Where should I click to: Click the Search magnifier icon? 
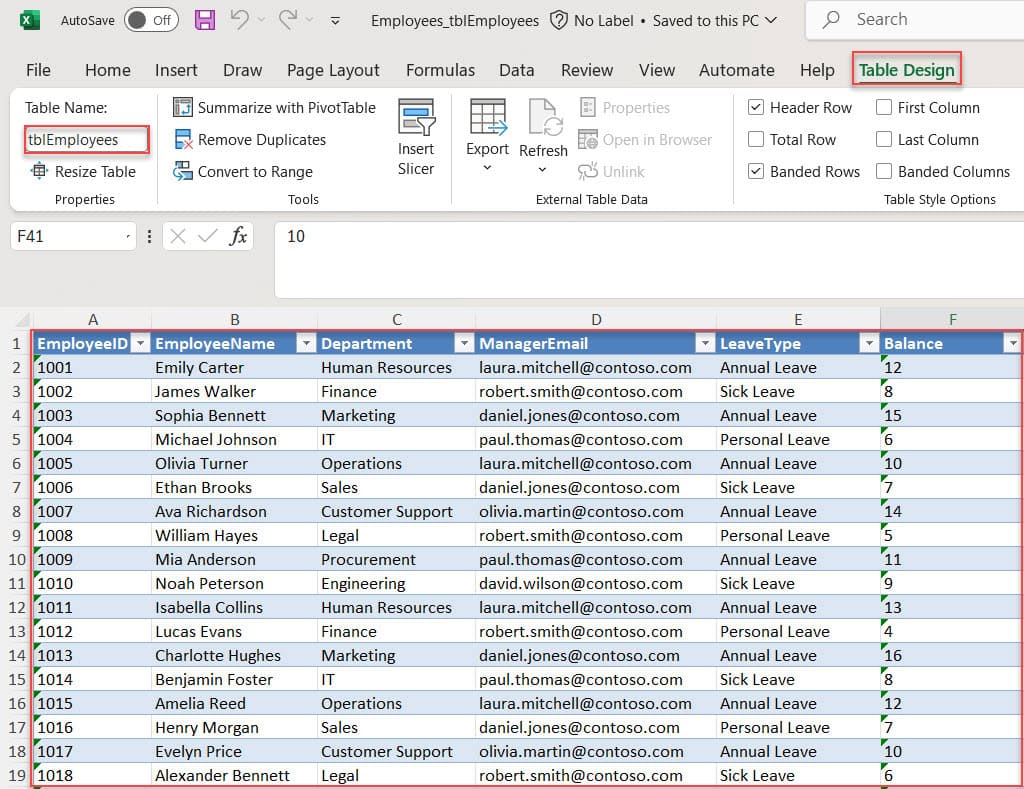pyautogui.click(x=831, y=20)
